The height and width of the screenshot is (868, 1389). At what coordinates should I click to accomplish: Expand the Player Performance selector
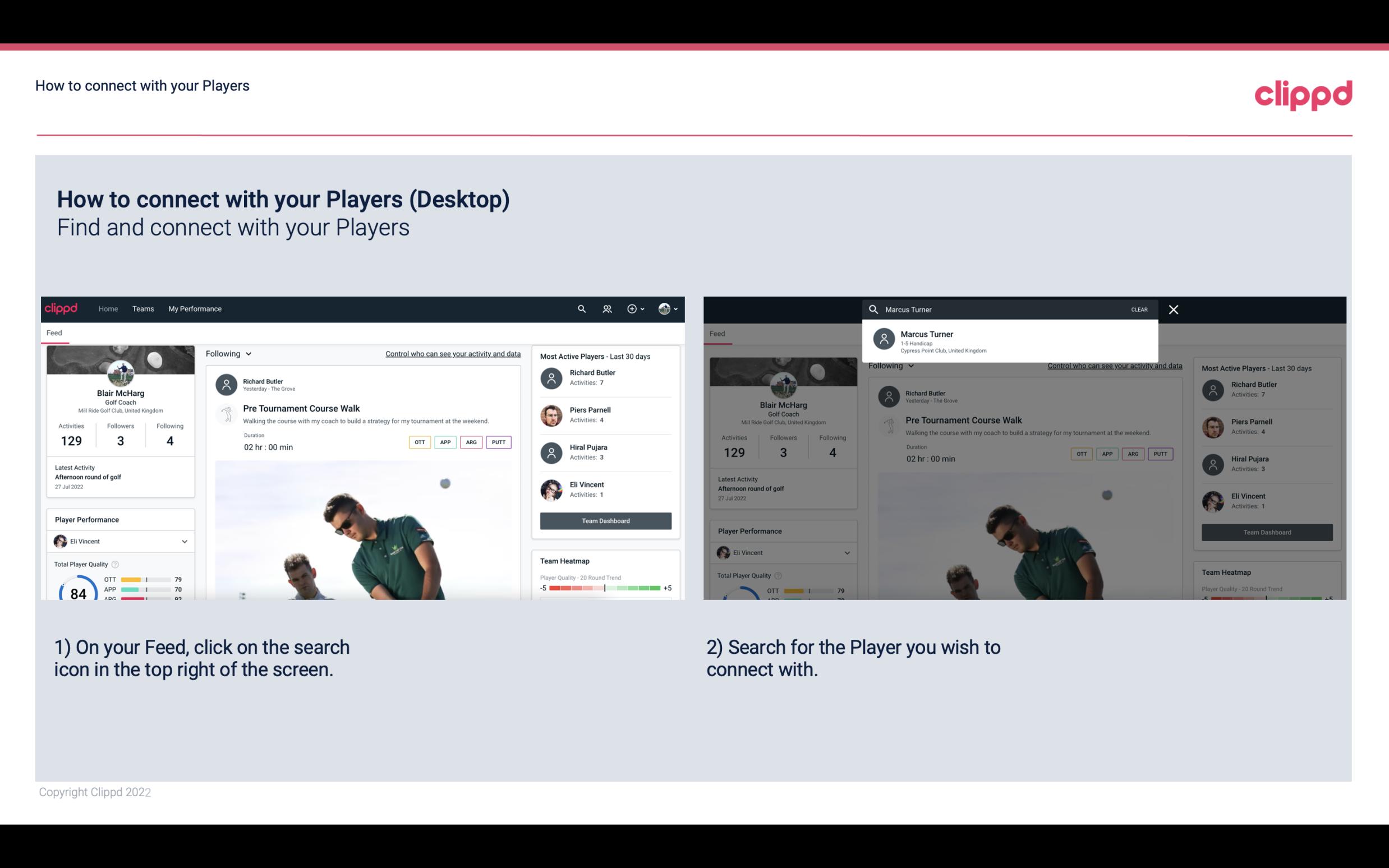[184, 541]
